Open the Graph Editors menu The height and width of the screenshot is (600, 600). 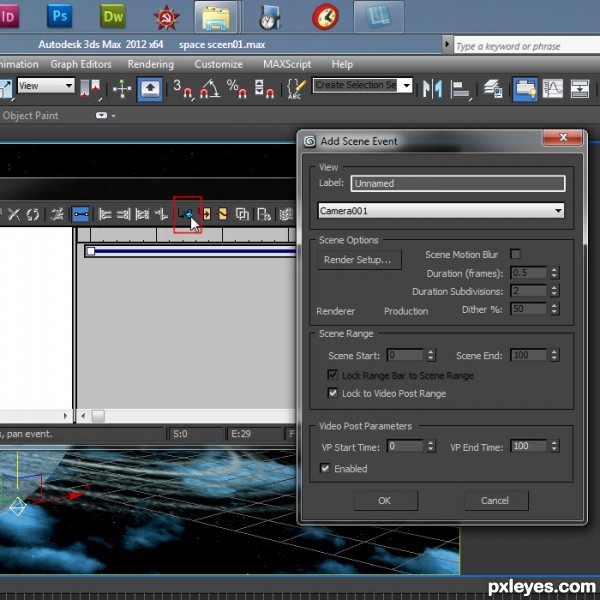81,64
